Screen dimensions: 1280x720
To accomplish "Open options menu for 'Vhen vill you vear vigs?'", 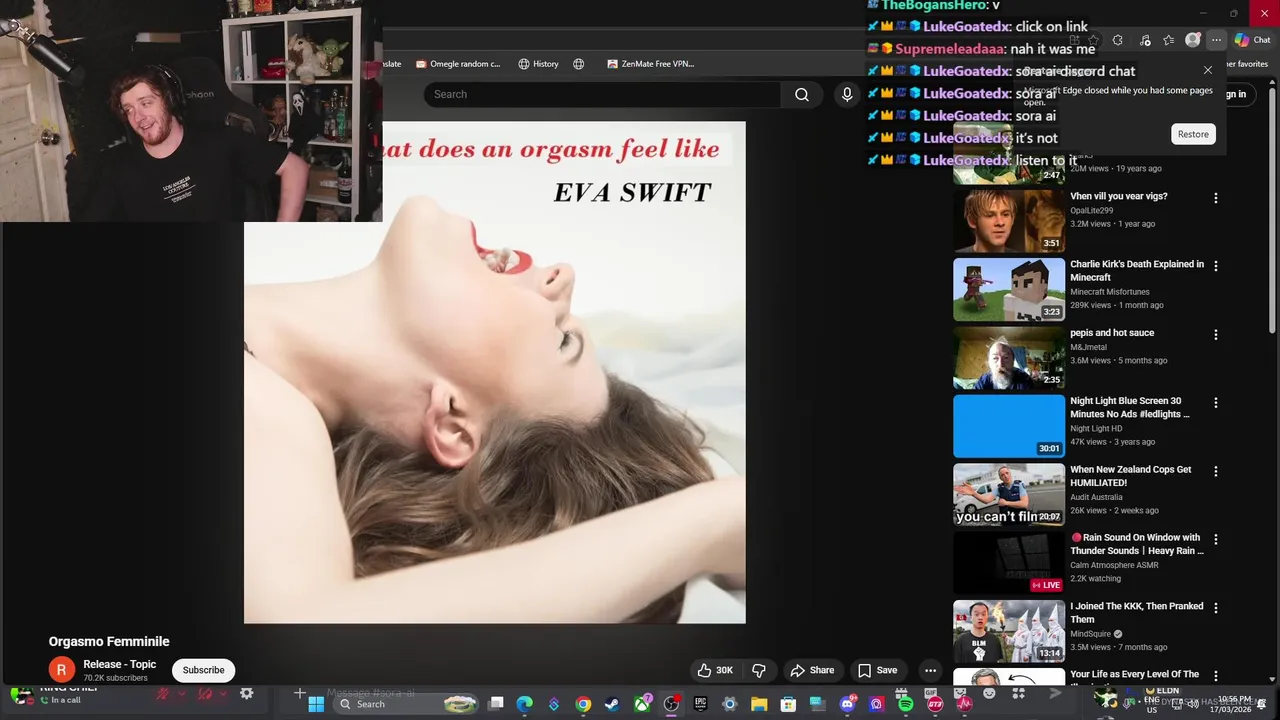I will (1216, 198).
